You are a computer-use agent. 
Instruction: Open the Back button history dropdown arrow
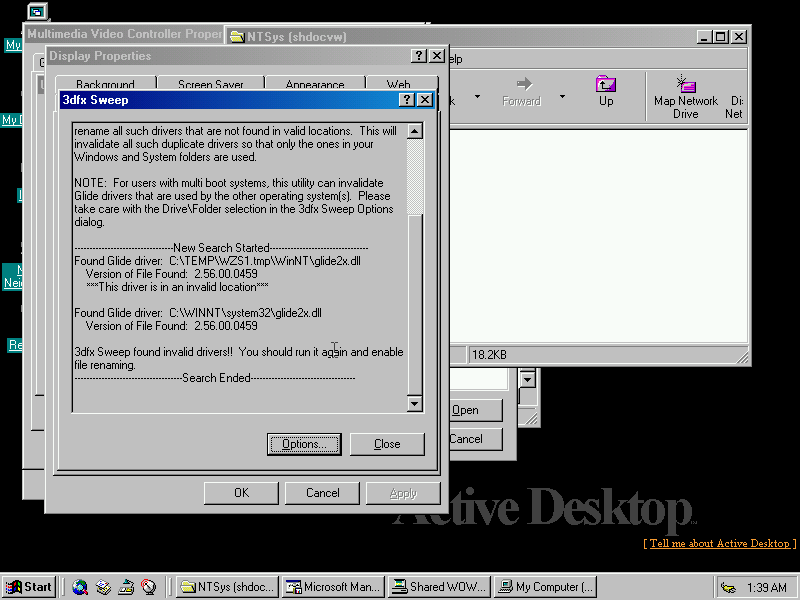(x=477, y=97)
